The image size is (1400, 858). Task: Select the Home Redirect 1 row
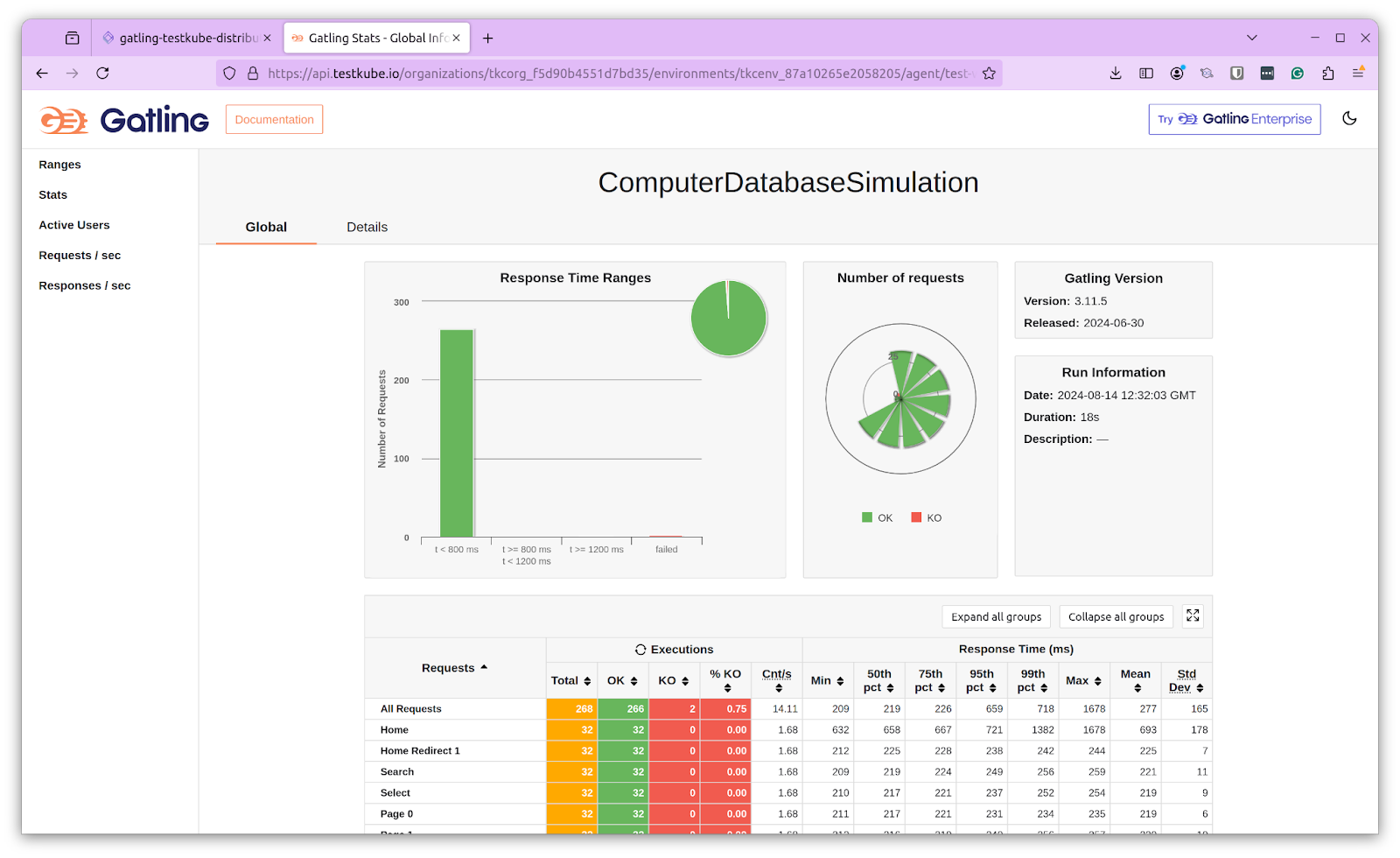tap(787, 751)
